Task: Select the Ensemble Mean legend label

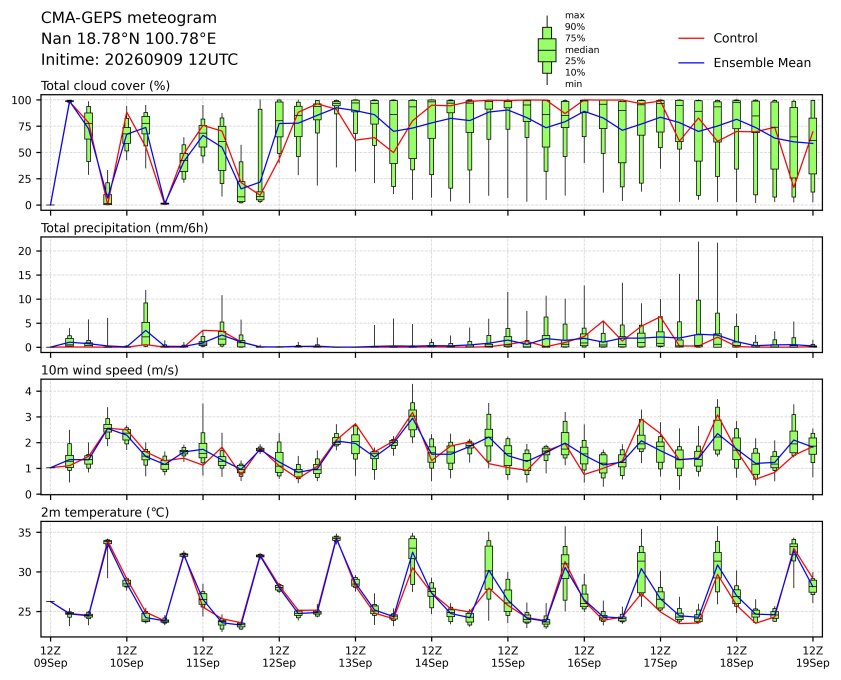Action: (x=762, y=63)
